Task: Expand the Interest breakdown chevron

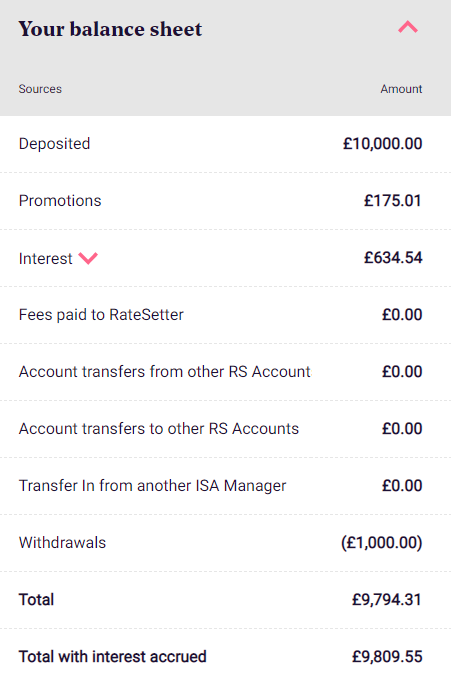Action: pos(88,258)
